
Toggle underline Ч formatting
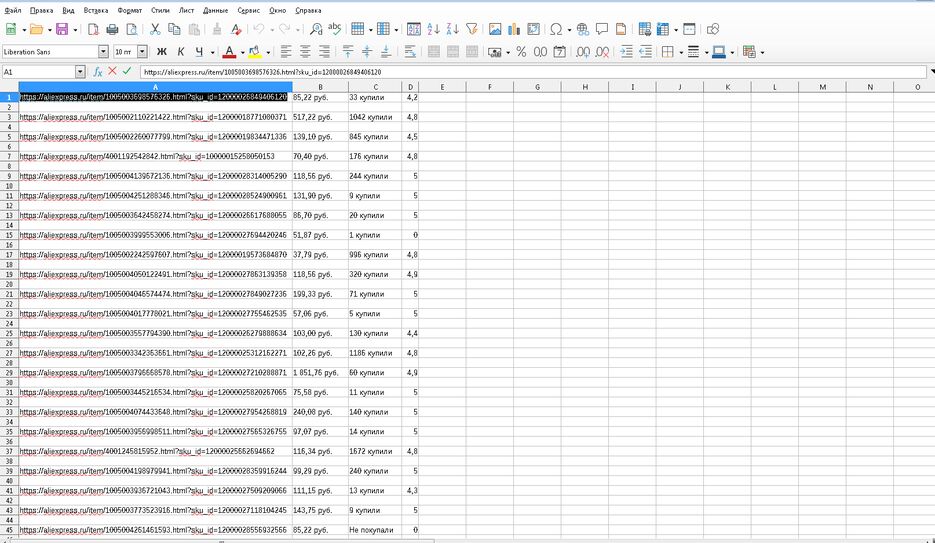pos(199,52)
